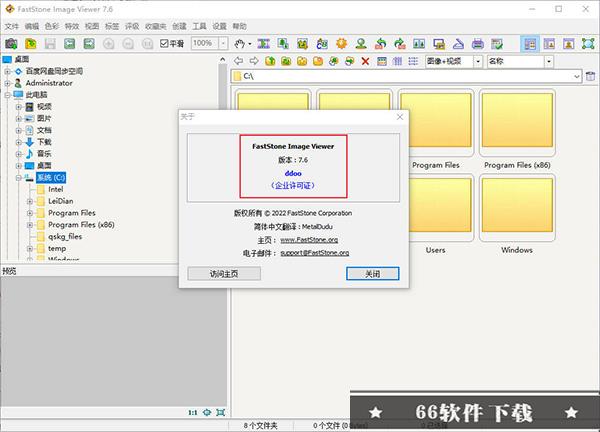Click the greyed zoom-in plus icon

pos(109,44)
